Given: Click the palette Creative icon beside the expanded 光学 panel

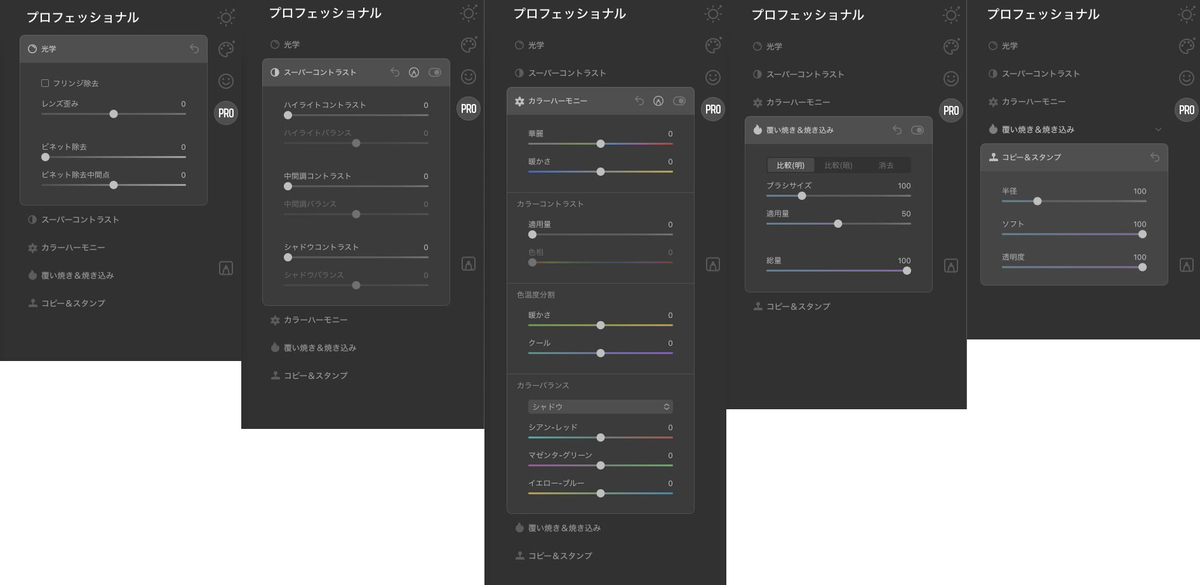Looking at the screenshot, I should click(x=227, y=49).
